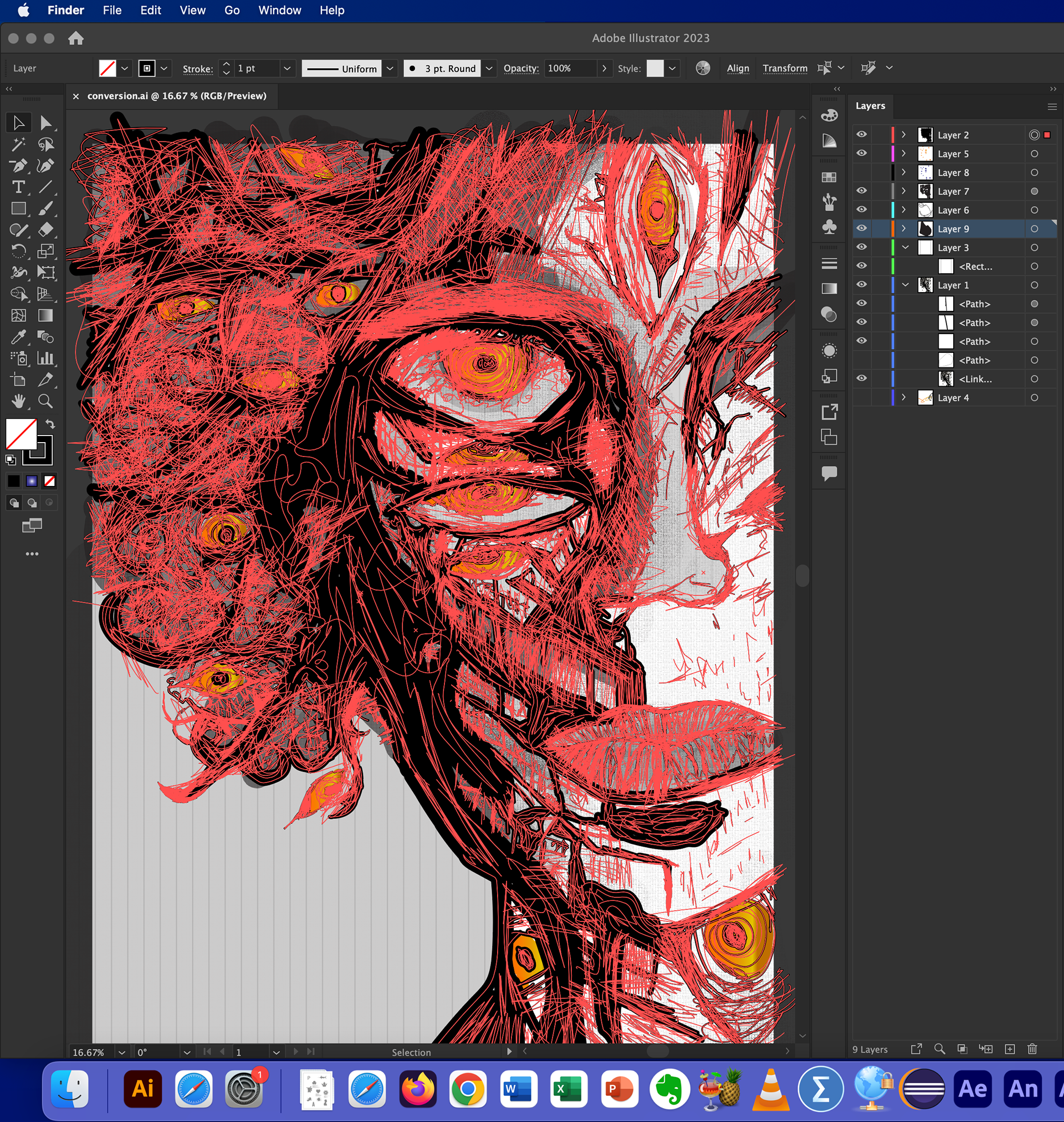Image resolution: width=1064 pixels, height=1122 pixels.
Task: Show hidden Layer 8
Action: (x=862, y=172)
